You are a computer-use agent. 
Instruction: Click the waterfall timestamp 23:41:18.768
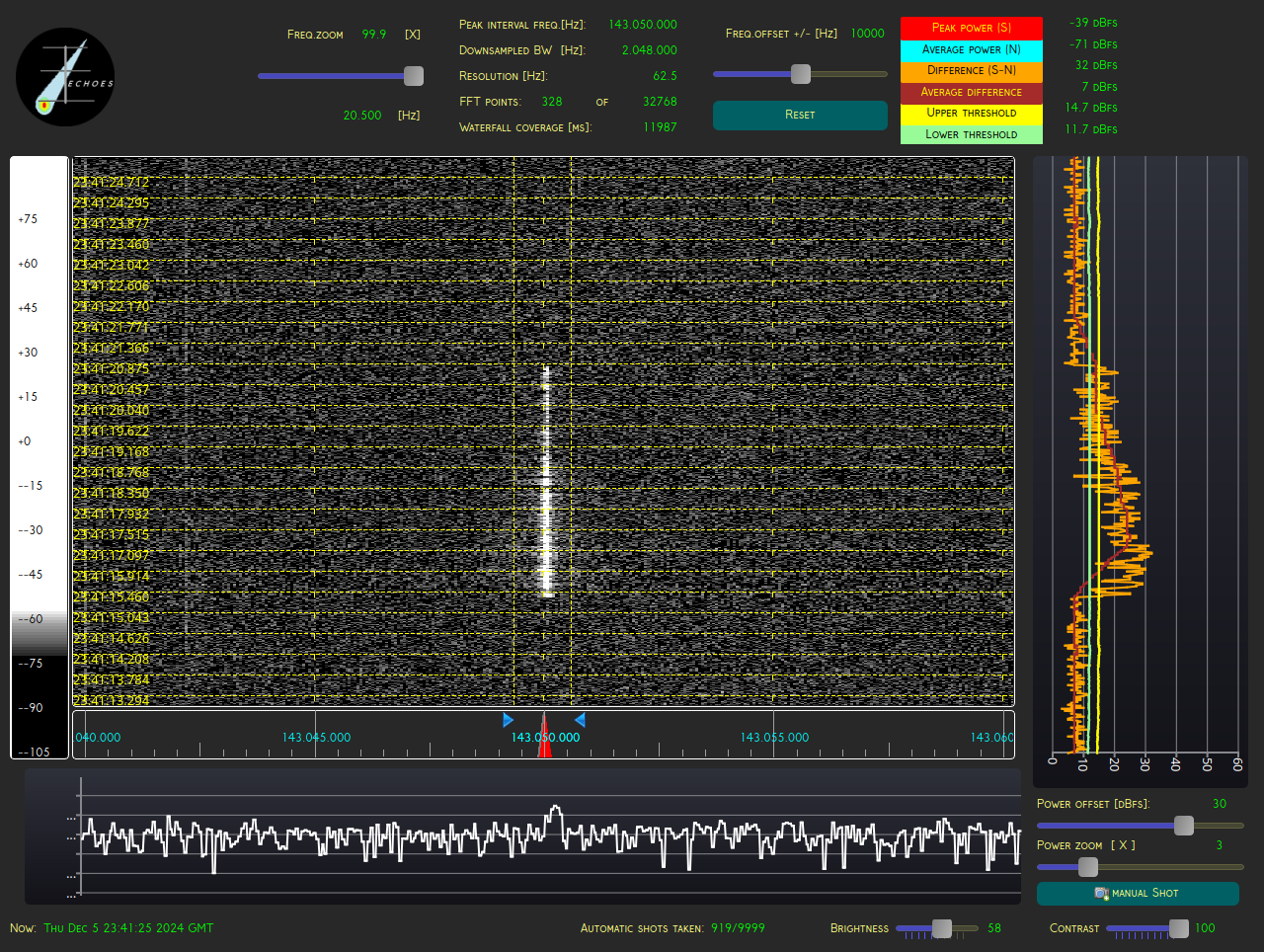(111, 472)
